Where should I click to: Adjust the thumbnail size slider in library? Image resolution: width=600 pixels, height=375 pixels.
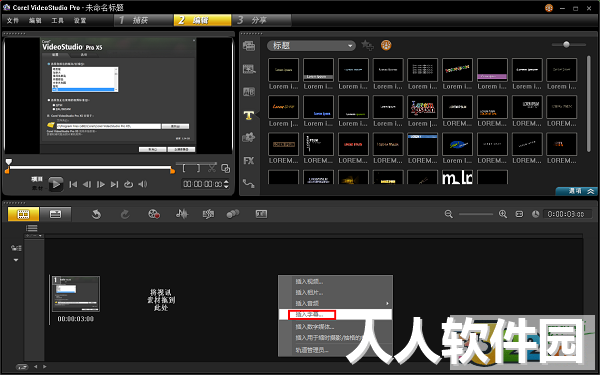pyautogui.click(x=566, y=44)
